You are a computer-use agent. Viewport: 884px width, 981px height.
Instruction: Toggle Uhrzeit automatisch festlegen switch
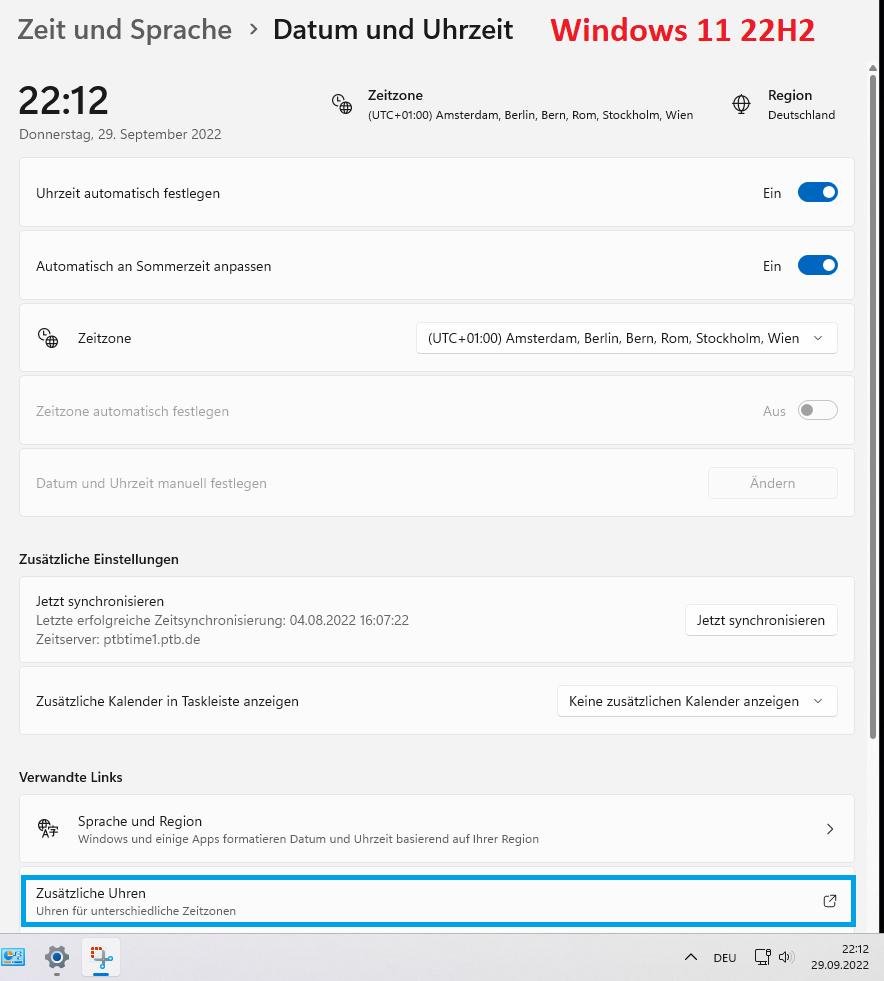tap(817, 193)
